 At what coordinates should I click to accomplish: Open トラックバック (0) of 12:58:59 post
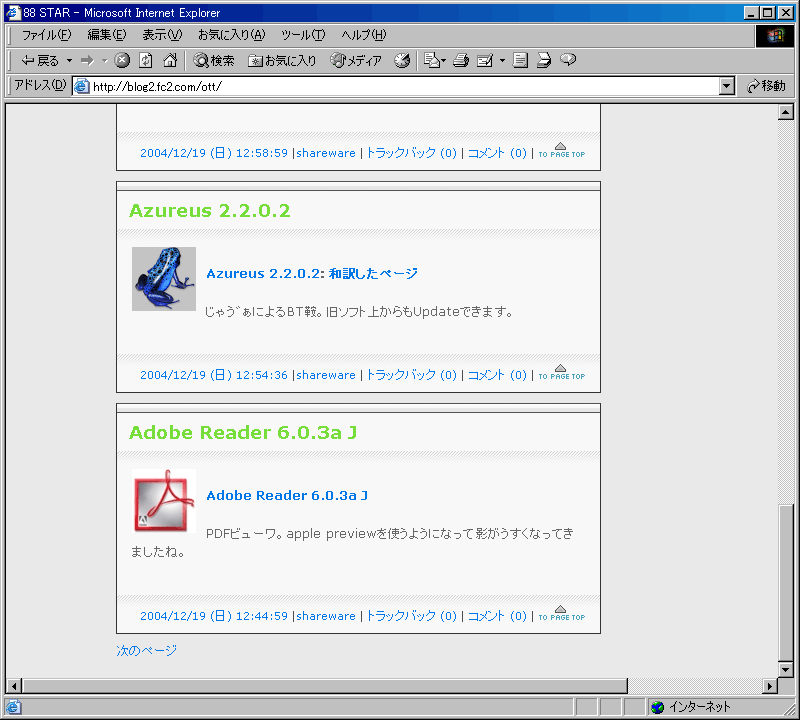pyautogui.click(x=411, y=153)
